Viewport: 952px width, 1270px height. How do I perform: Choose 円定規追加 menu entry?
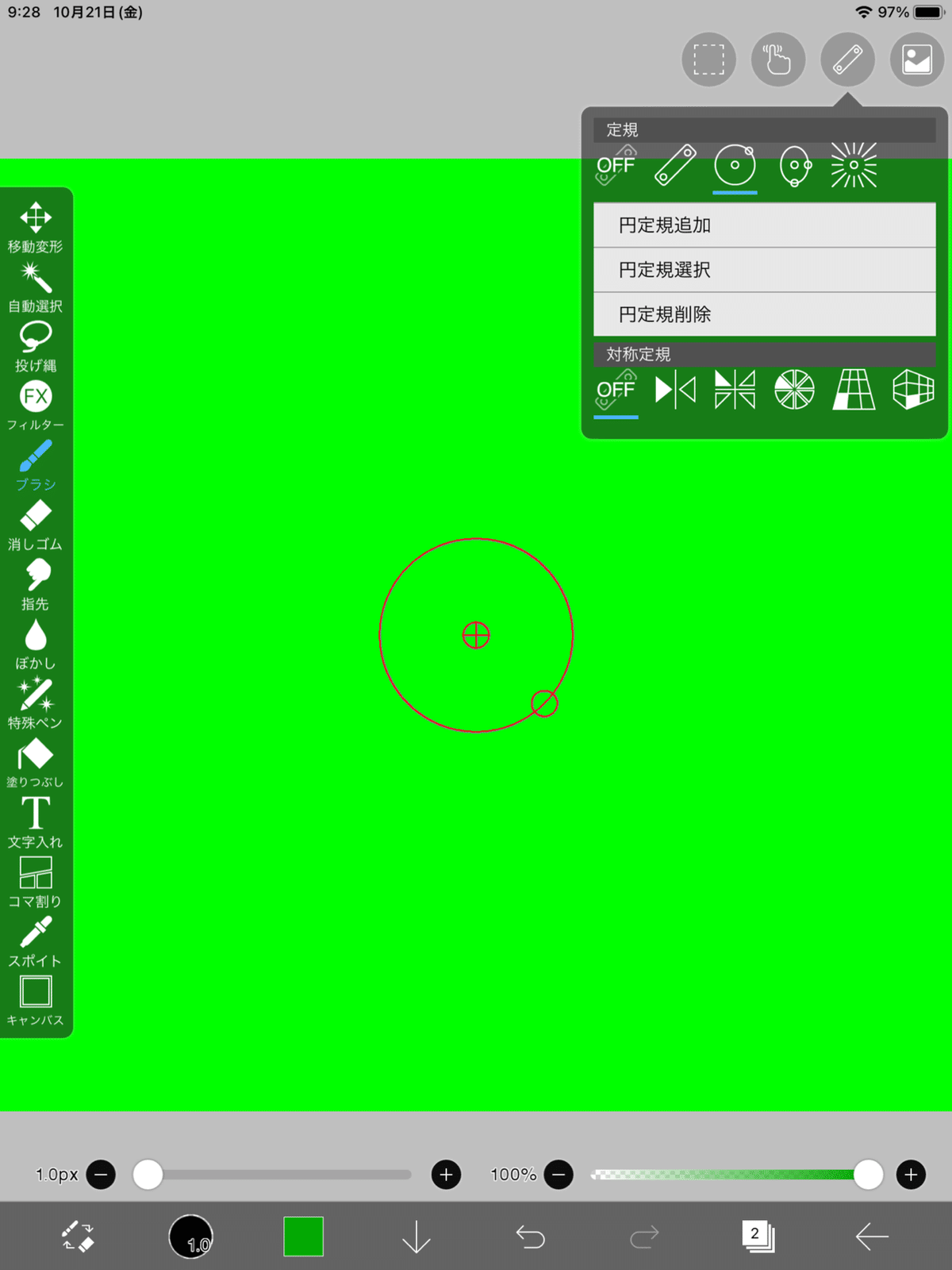[x=765, y=225]
